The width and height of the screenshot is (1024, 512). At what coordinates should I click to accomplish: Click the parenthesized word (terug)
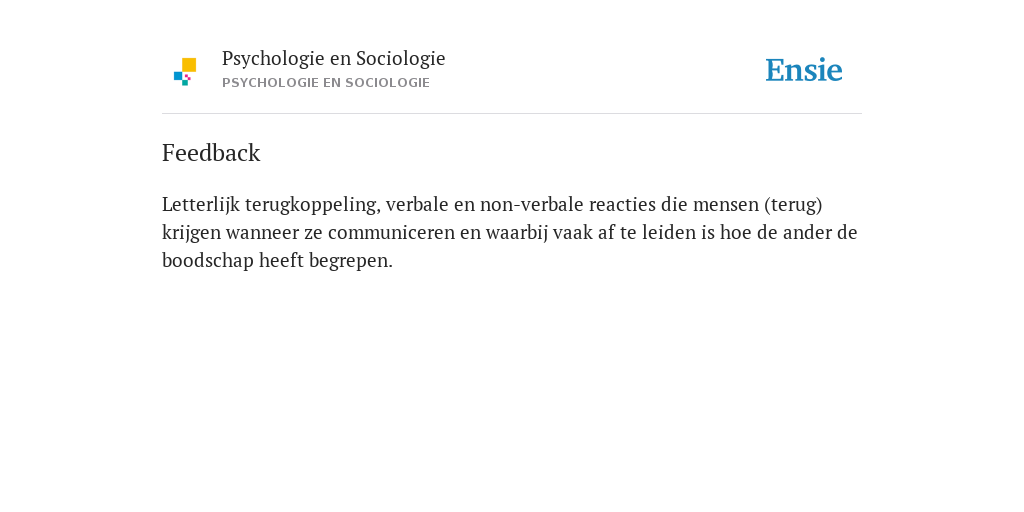[793, 204]
